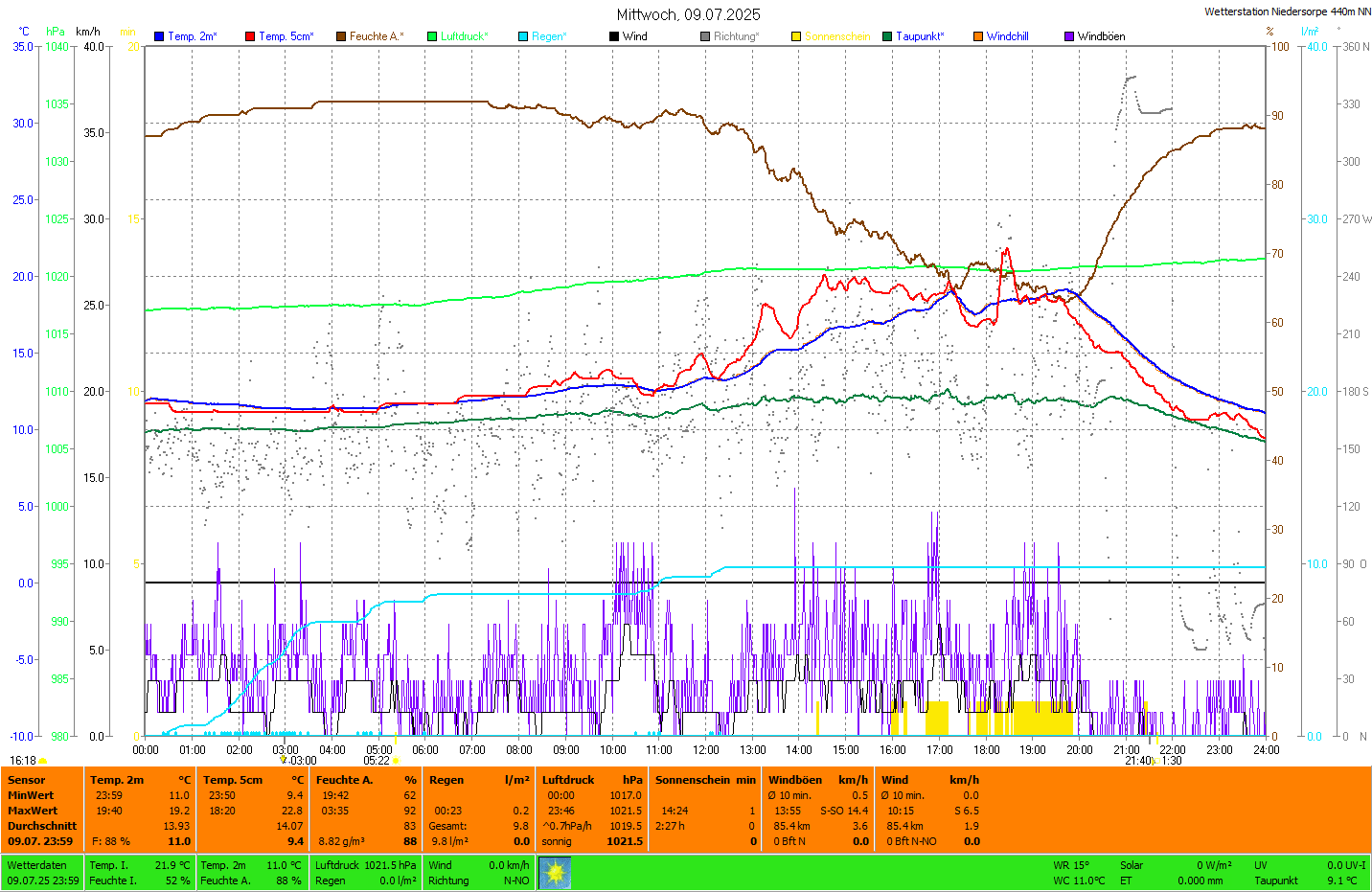Click the sun icon beside 05:22
1372x892 pixels.
pos(396,761)
